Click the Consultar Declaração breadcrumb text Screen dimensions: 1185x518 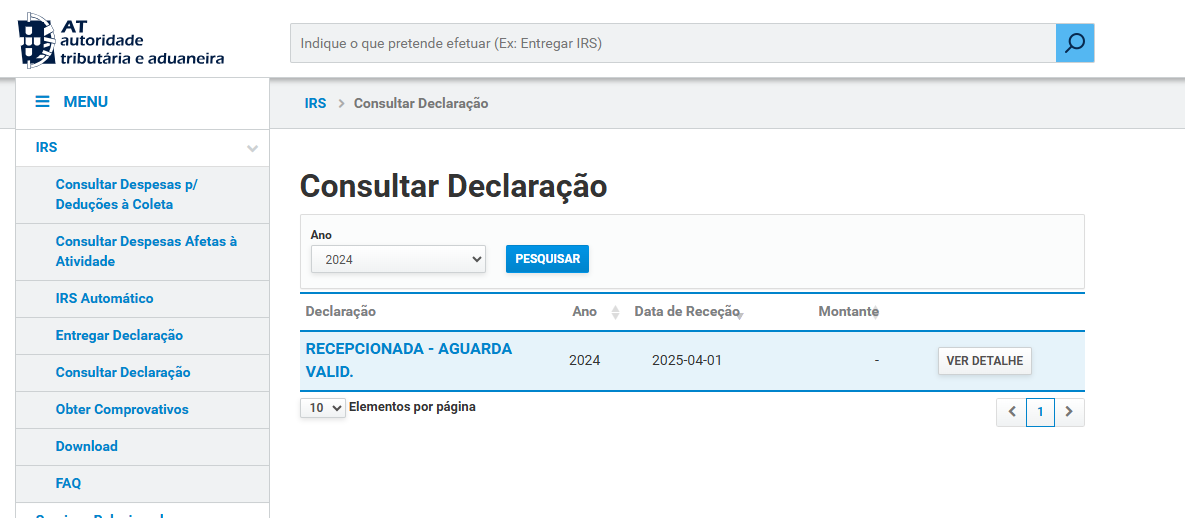tap(421, 104)
